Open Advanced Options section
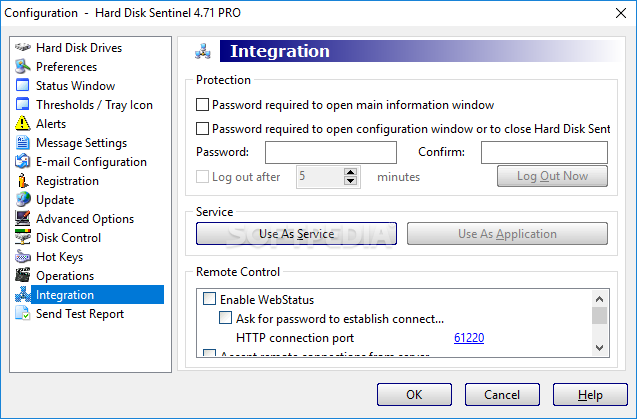 85,219
